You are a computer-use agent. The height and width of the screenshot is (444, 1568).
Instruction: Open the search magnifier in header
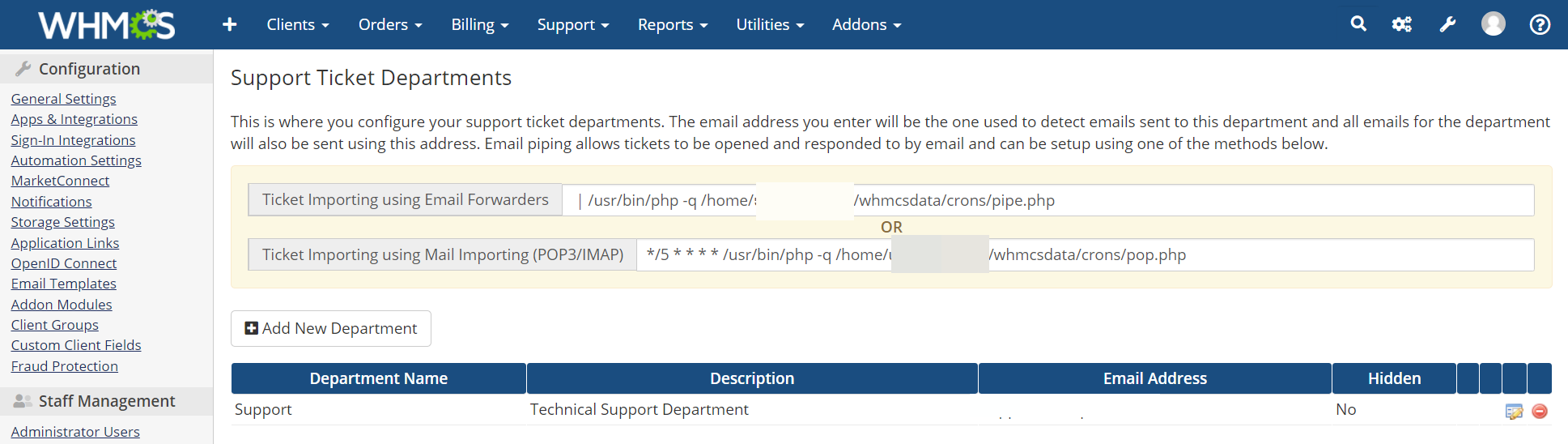tap(1358, 24)
